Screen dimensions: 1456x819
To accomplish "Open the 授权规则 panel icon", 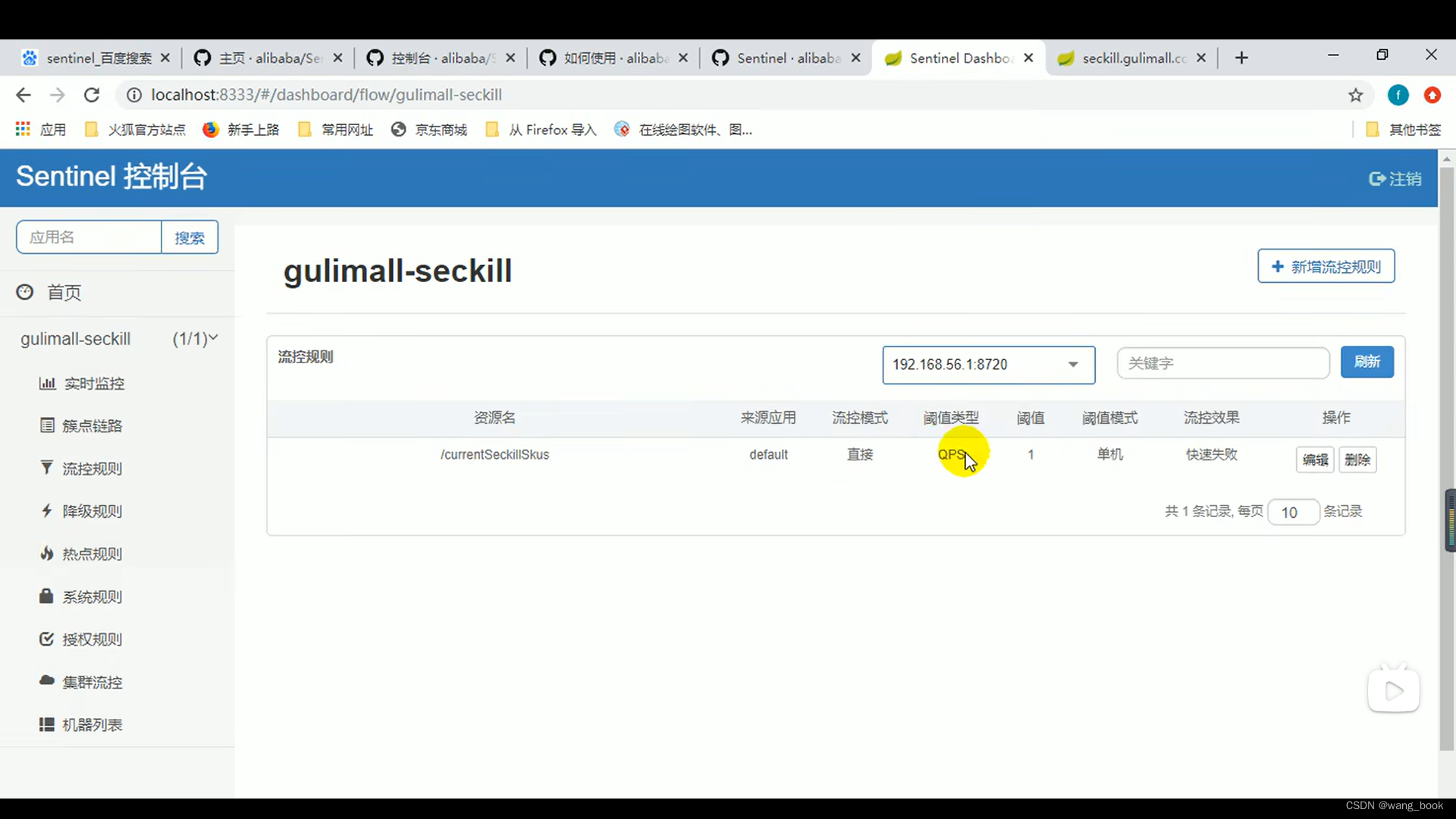I will (46, 639).
